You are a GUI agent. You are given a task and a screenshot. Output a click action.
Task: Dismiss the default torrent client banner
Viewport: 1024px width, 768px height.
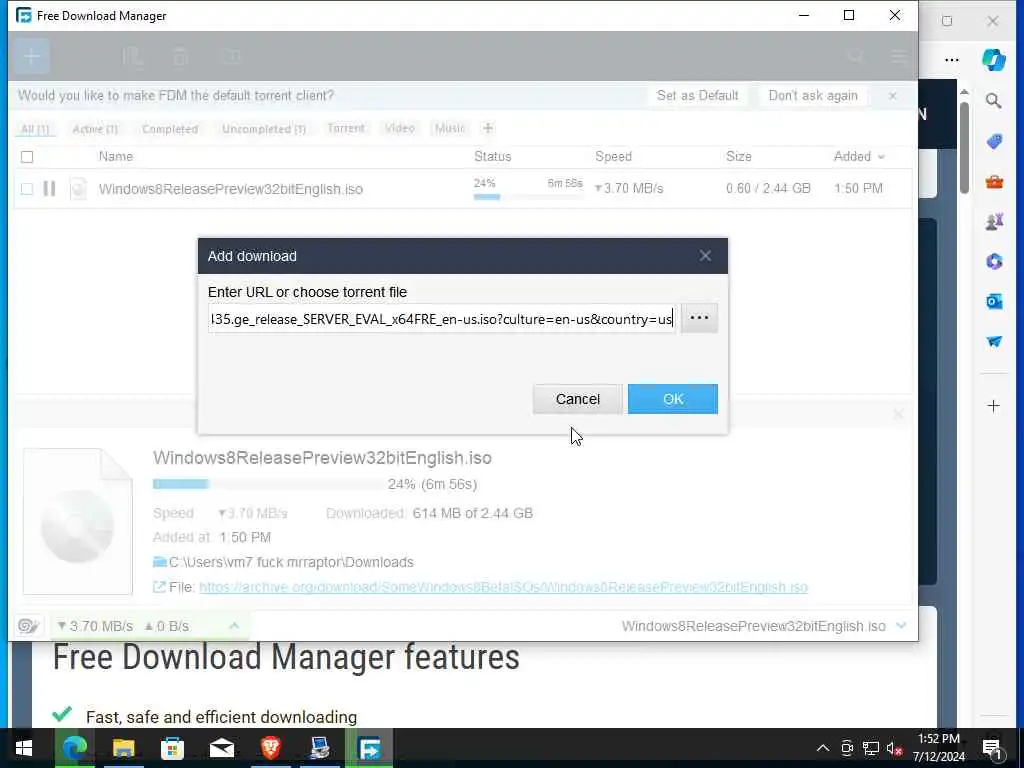(x=893, y=96)
